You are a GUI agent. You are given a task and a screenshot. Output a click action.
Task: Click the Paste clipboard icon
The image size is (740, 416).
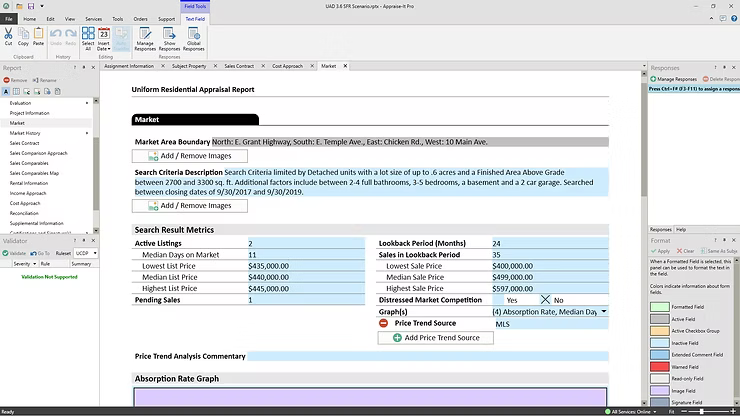38,34
